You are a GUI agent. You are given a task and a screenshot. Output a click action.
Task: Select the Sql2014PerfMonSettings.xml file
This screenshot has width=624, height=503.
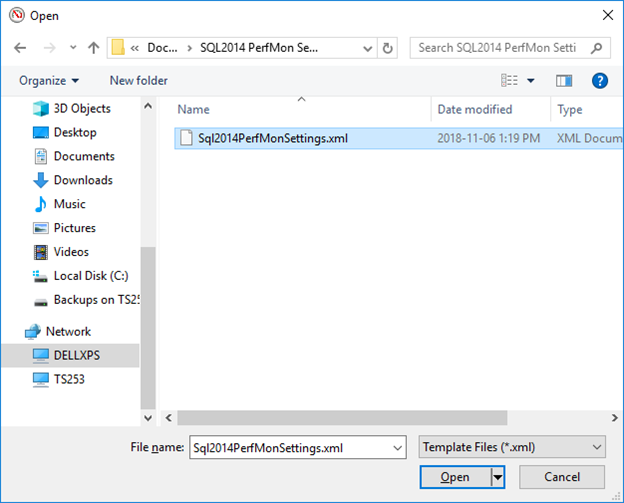[399, 138]
